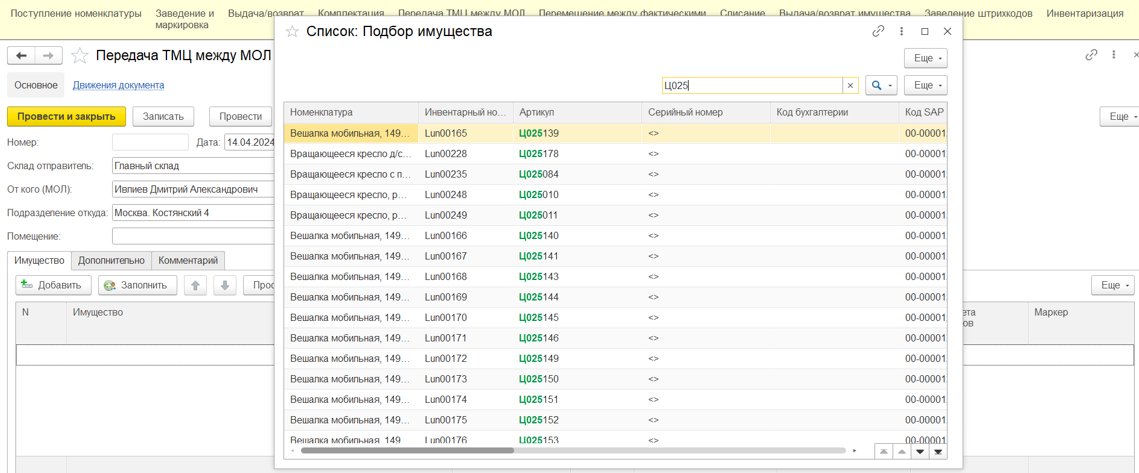This screenshot has width=1139, height=473.
Task: Click the Провести button
Action: coord(240,116)
